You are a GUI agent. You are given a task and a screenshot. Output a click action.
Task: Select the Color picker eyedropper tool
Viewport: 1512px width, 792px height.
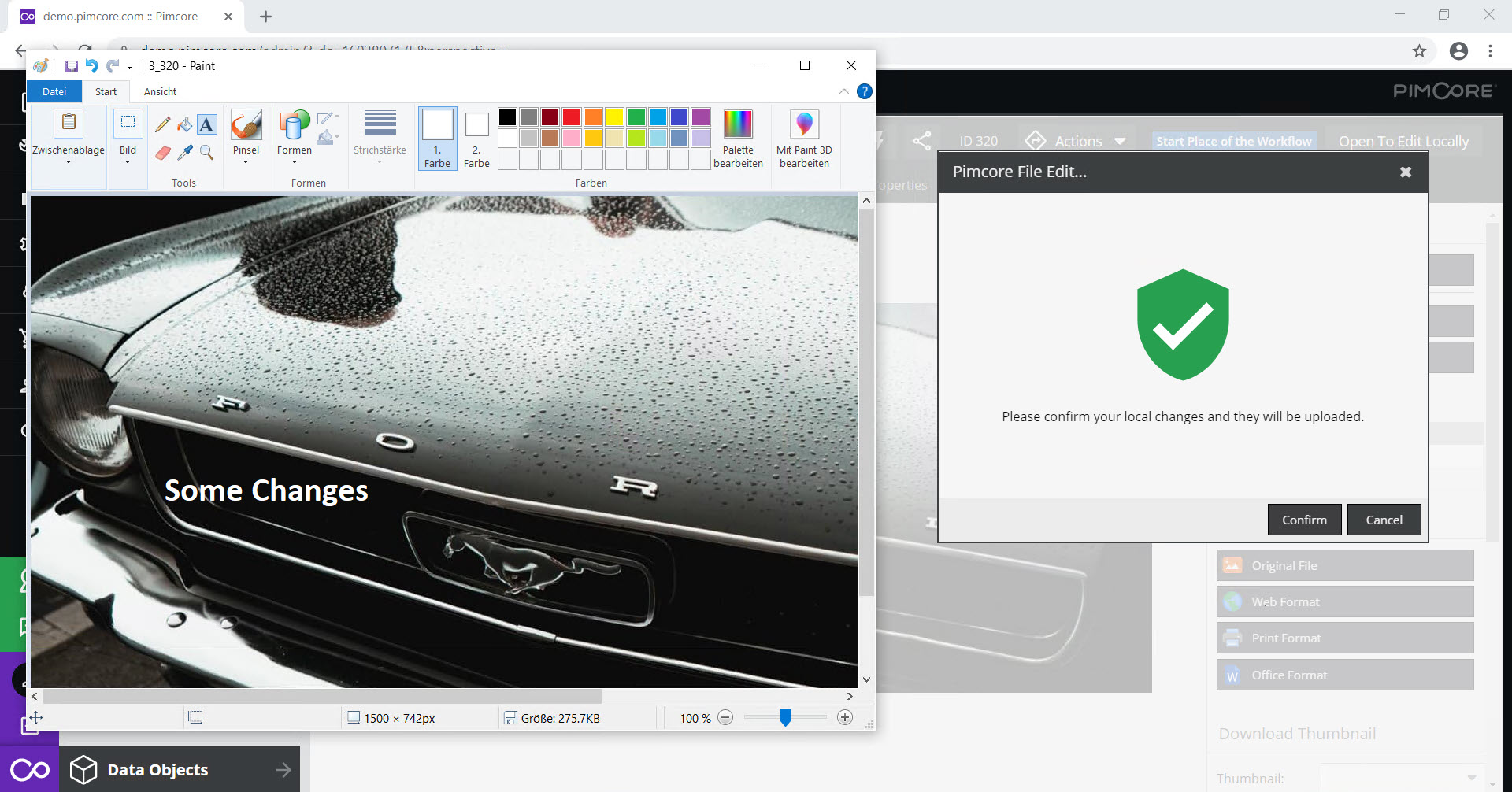coord(184,152)
